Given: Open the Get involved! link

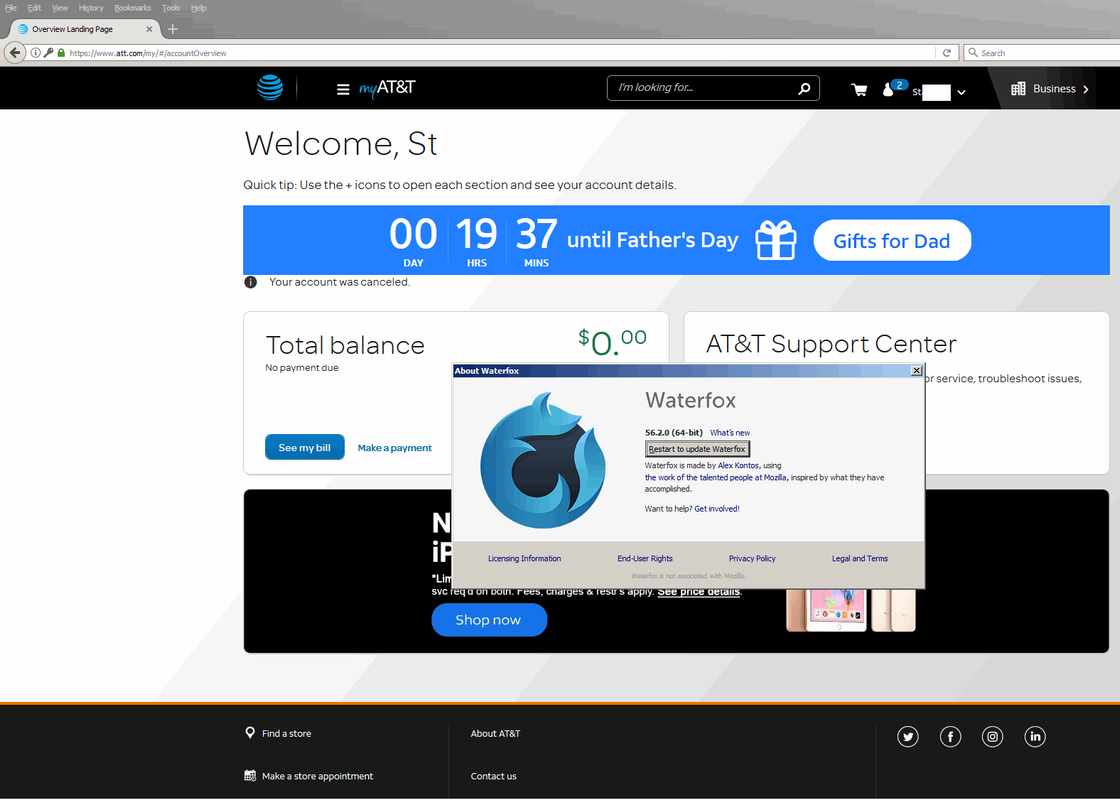Looking at the screenshot, I should [x=716, y=509].
